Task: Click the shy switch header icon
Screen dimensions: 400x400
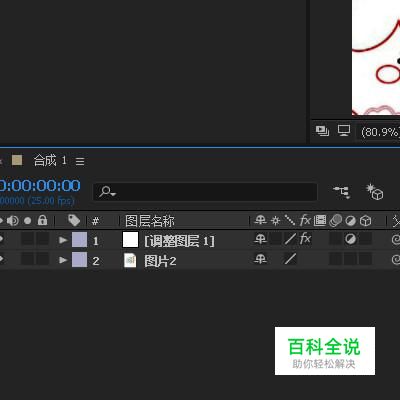Action: pos(260,220)
